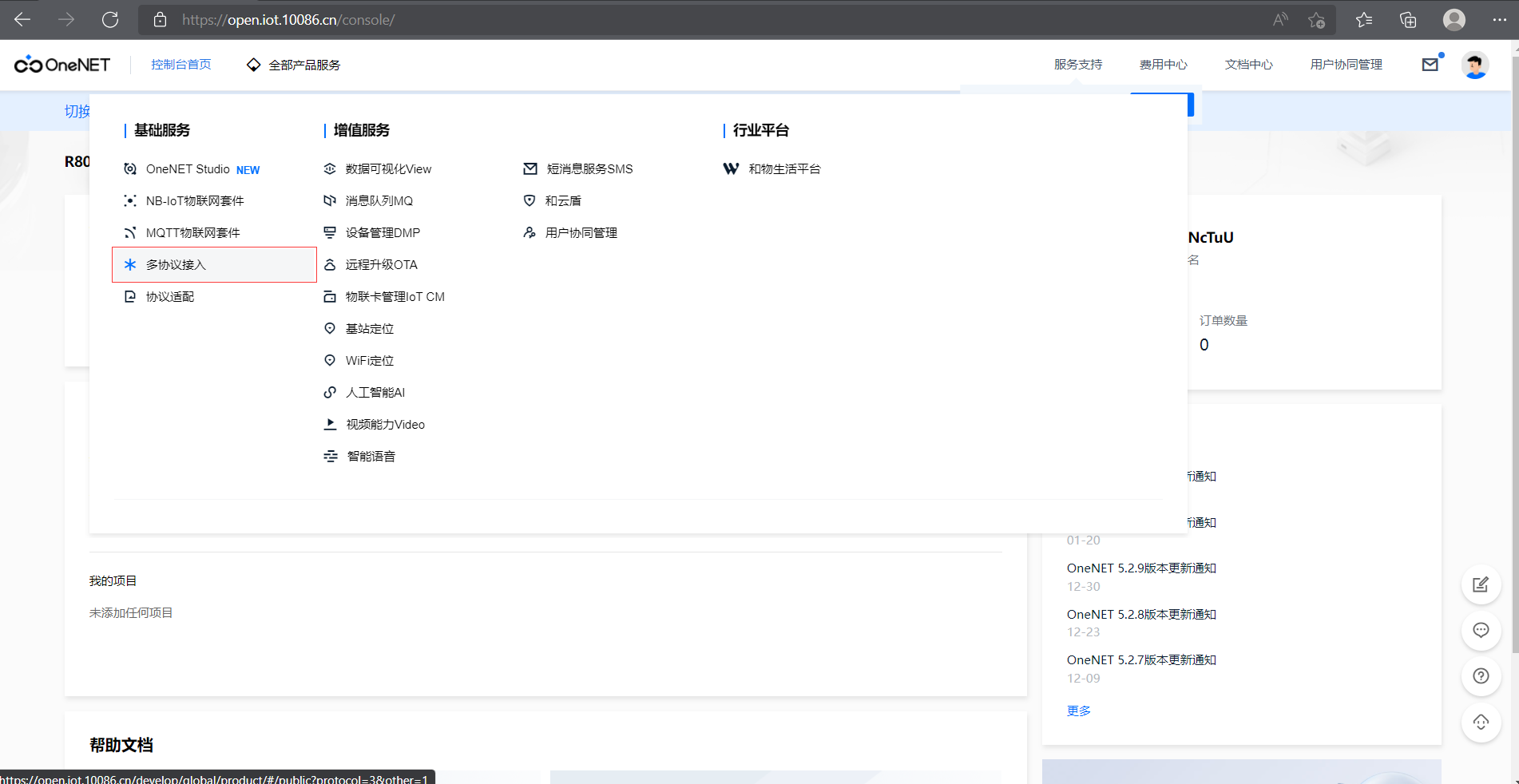Viewport: 1519px width, 784px height.
Task: Select 多协议接入 menu entry
Action: pos(214,264)
